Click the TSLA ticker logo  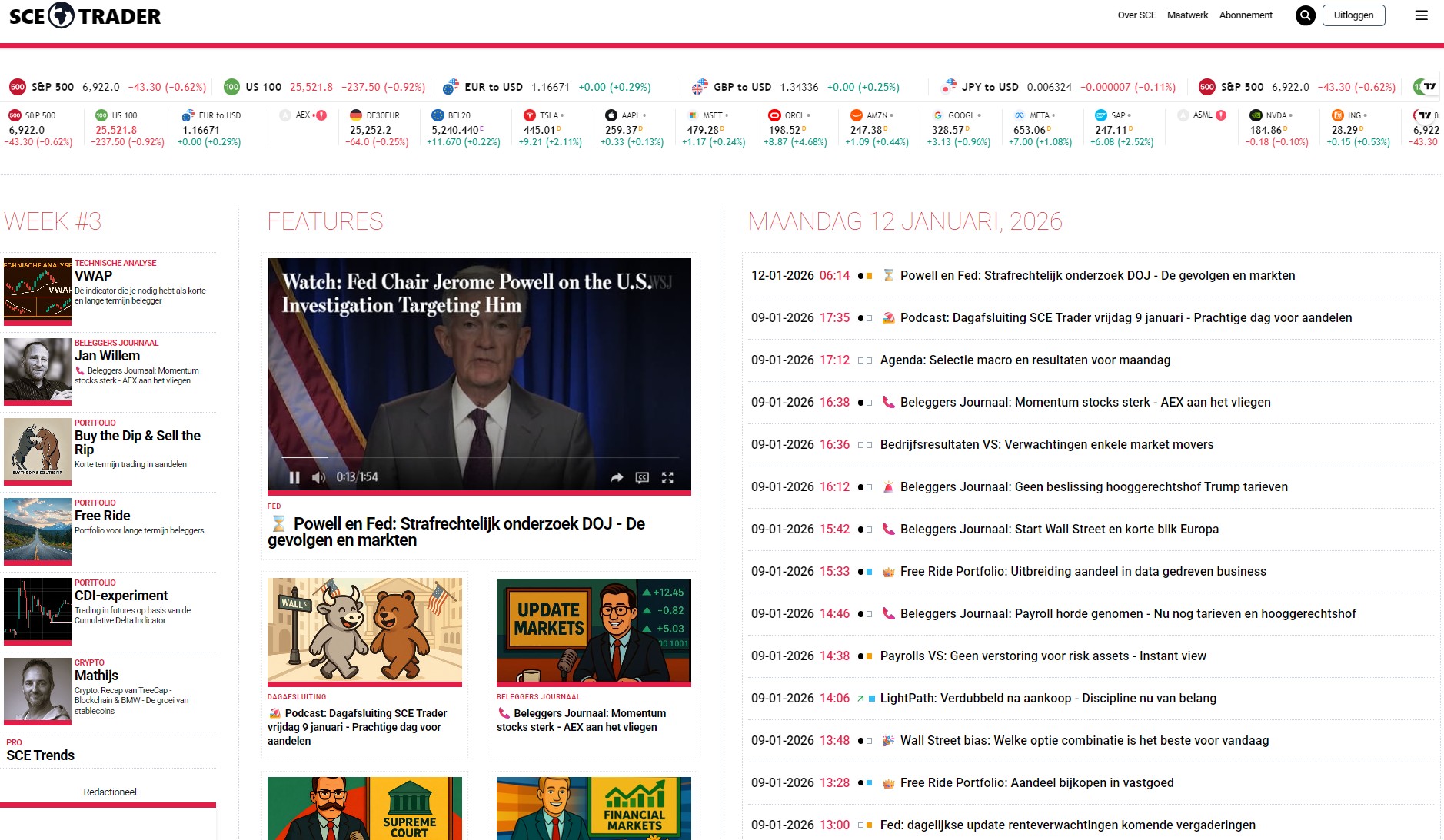pos(529,115)
